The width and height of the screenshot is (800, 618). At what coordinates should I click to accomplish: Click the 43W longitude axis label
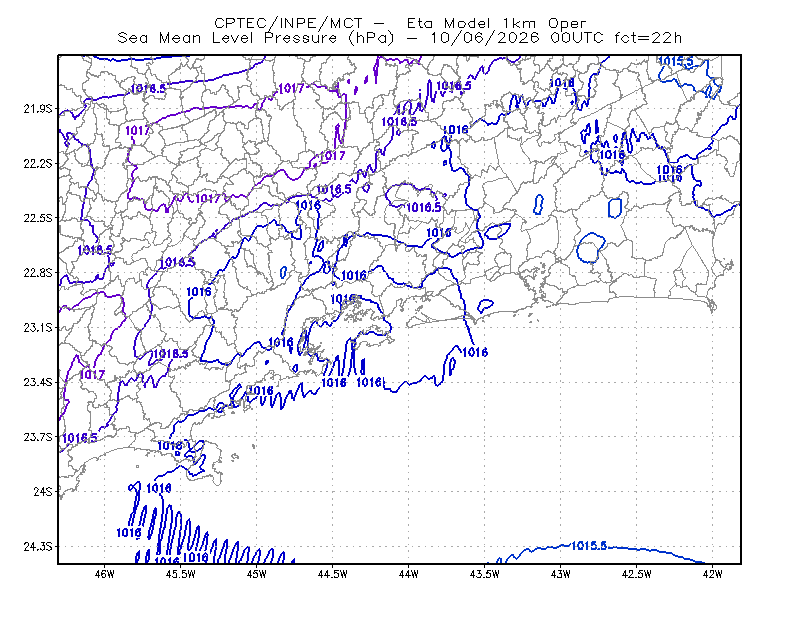point(560,574)
